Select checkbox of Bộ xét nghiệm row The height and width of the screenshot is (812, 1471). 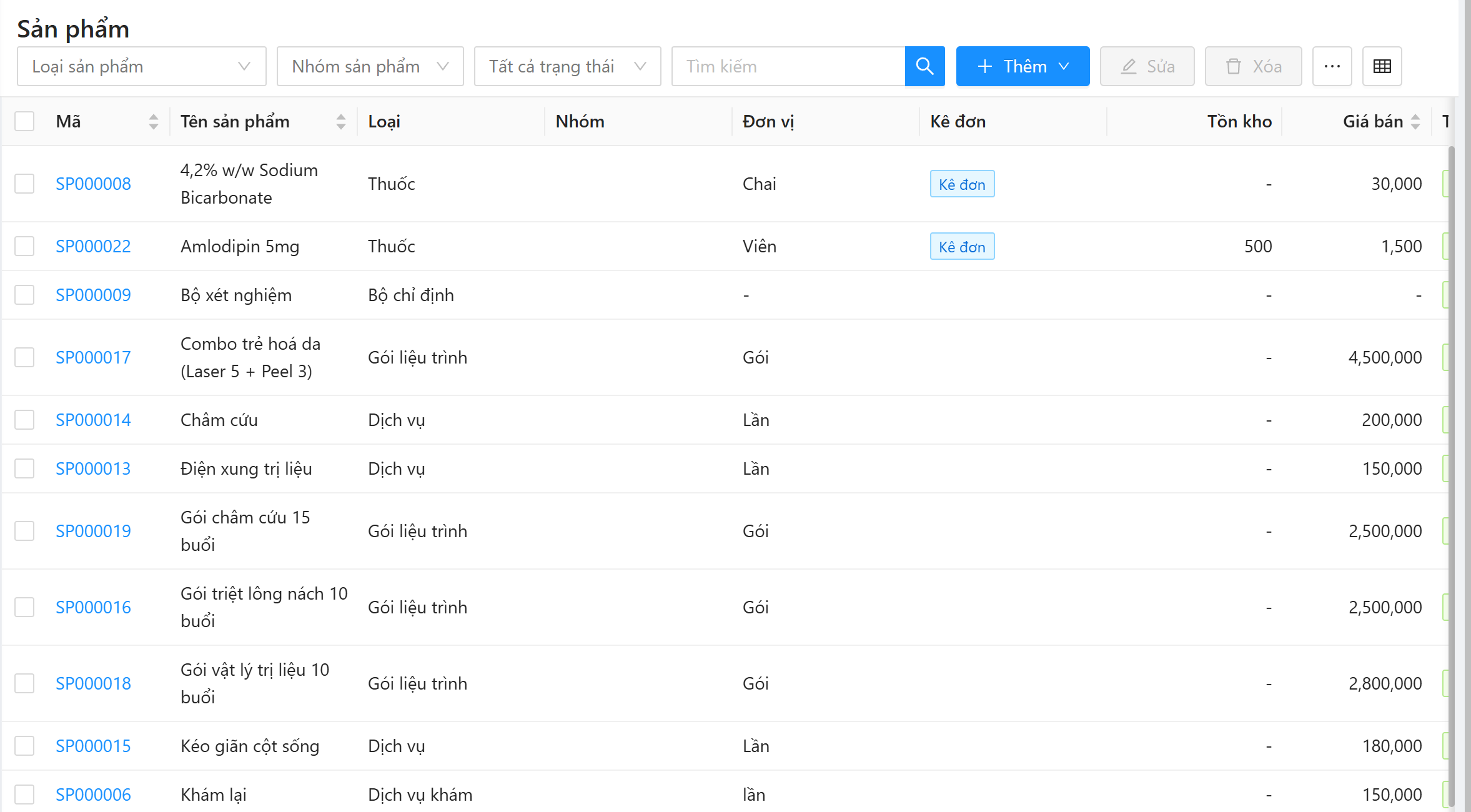(x=24, y=295)
